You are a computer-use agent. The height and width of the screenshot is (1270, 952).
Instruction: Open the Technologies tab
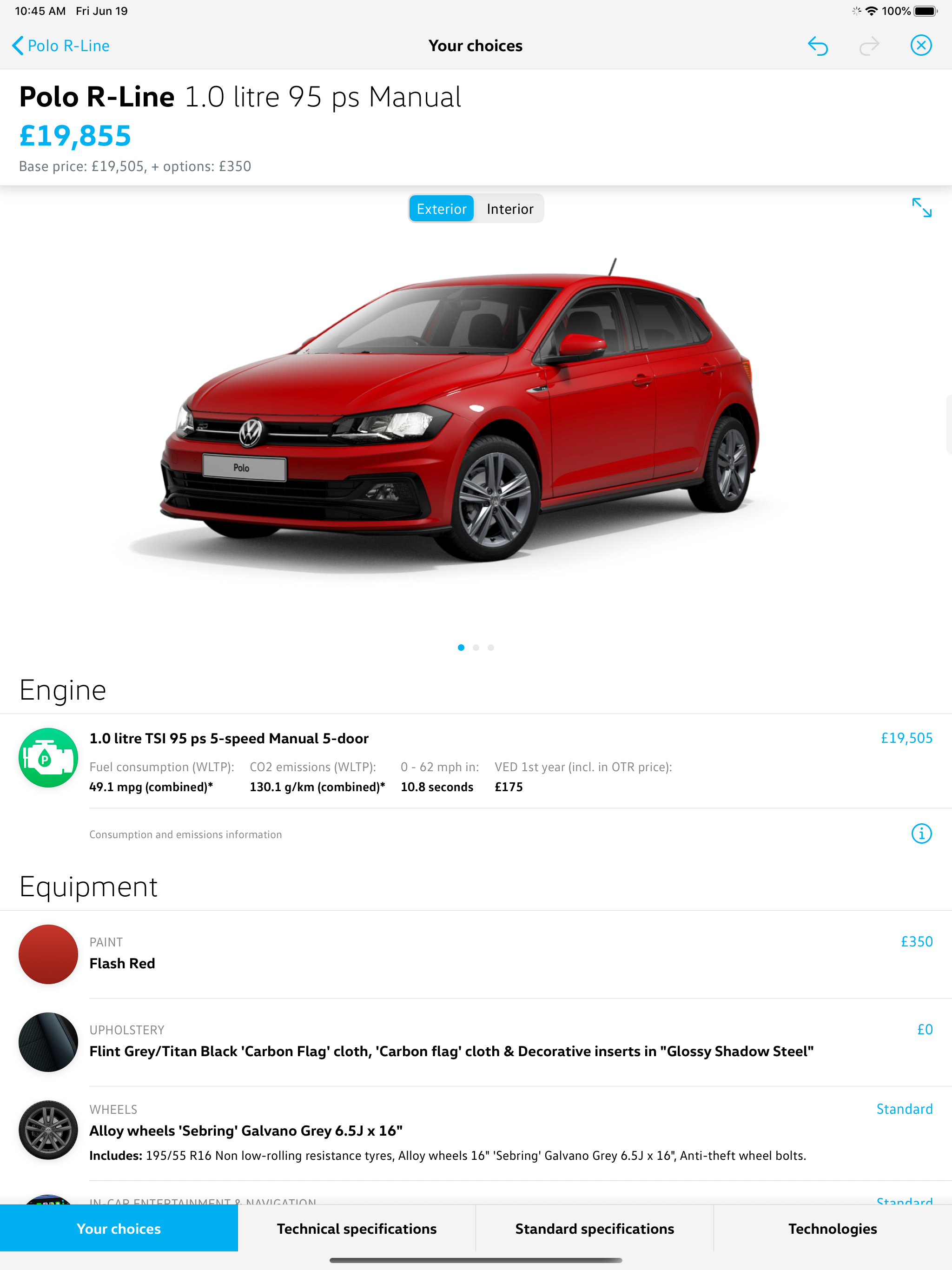(x=833, y=1228)
